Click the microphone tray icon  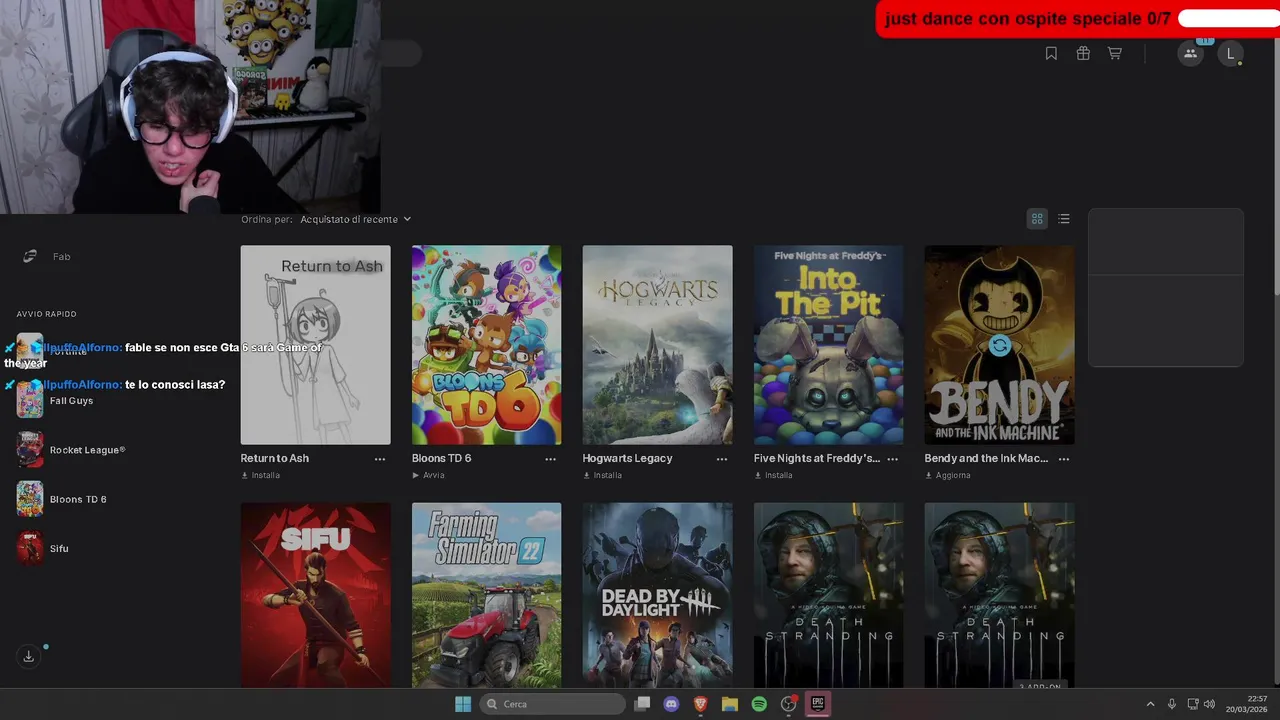1172,704
